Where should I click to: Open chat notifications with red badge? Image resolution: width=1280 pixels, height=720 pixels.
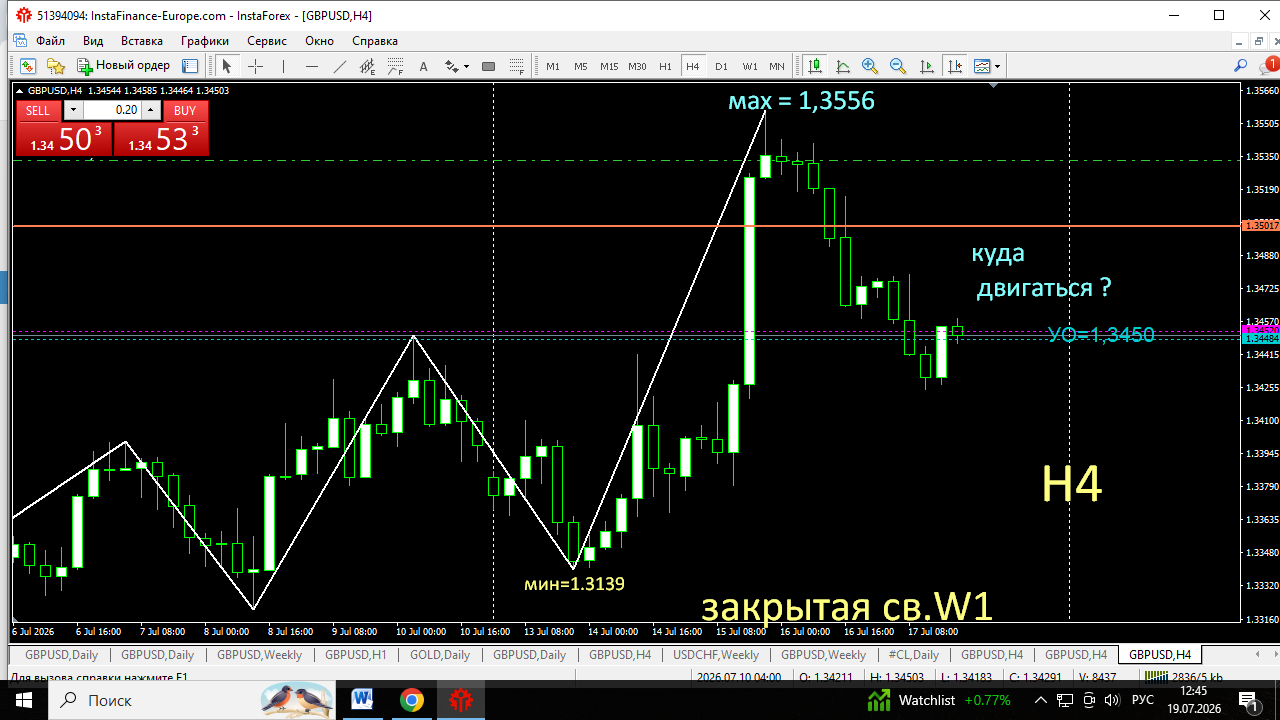click(1268, 66)
